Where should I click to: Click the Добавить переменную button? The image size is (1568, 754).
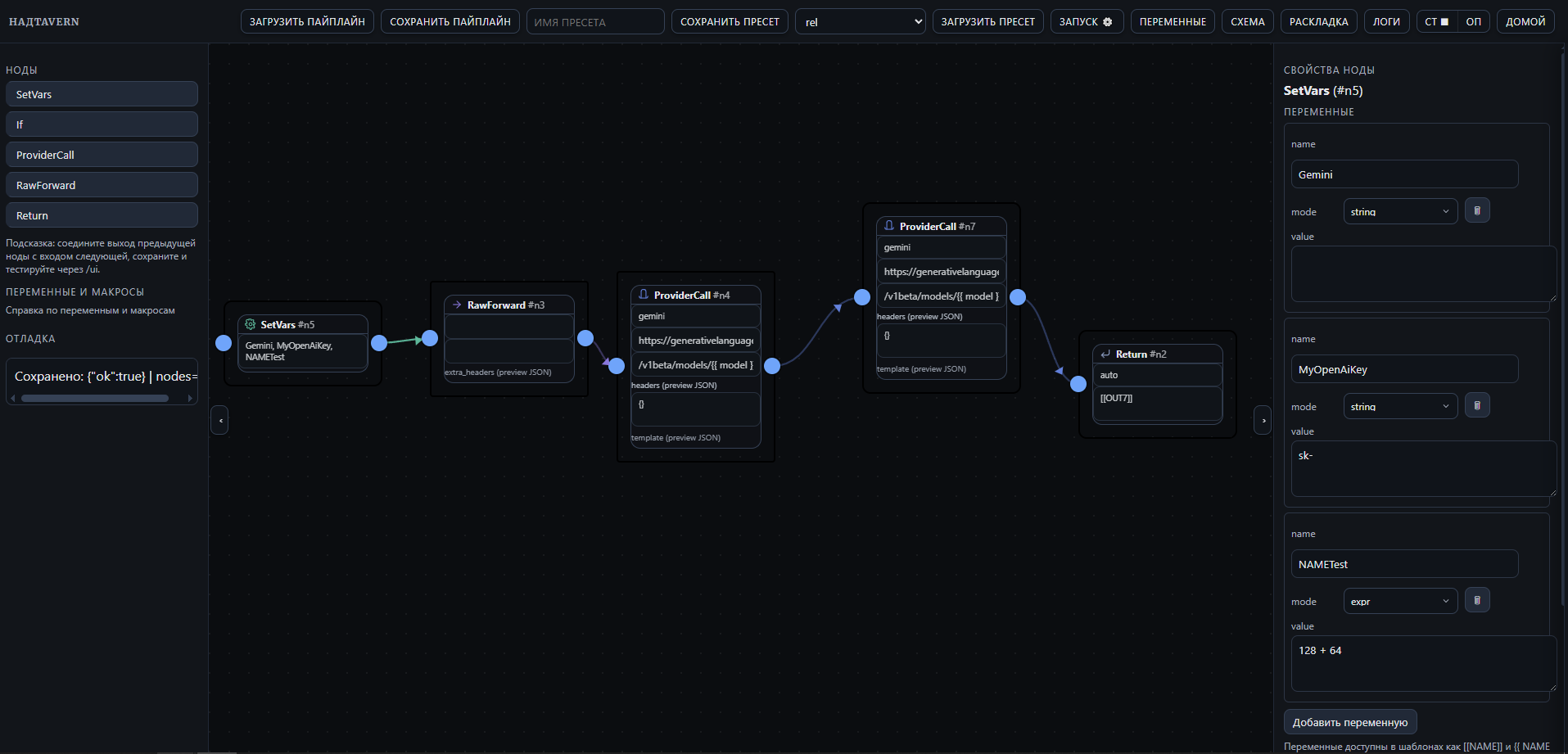[1349, 722]
